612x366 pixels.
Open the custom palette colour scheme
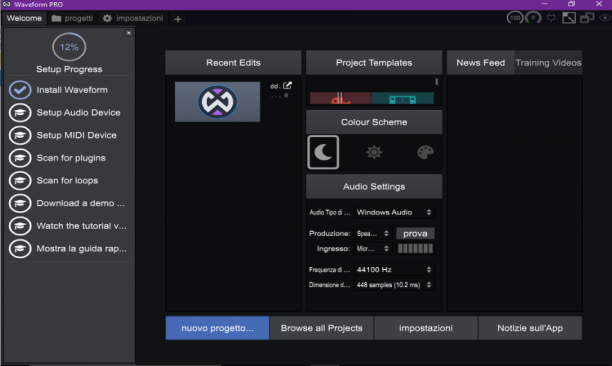425,152
